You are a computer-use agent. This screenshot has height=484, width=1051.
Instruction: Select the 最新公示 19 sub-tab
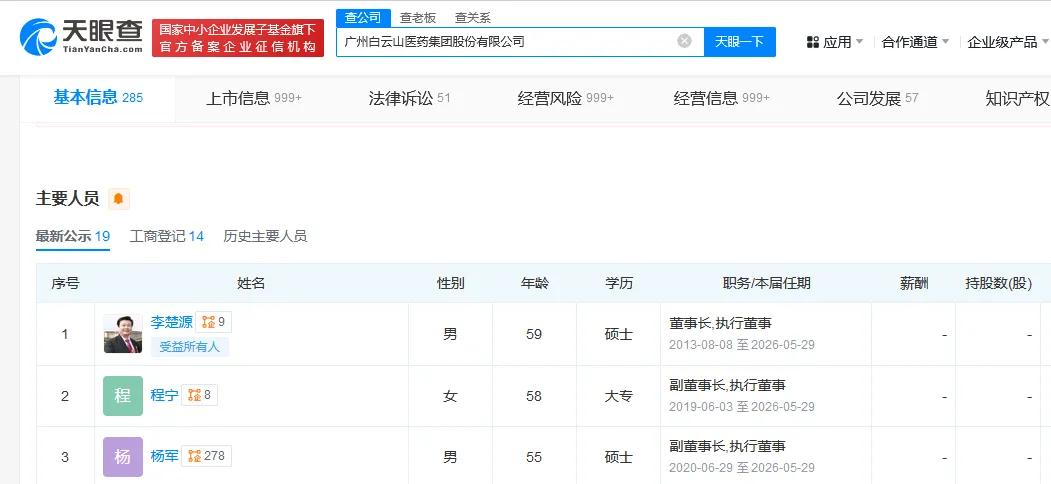point(72,236)
